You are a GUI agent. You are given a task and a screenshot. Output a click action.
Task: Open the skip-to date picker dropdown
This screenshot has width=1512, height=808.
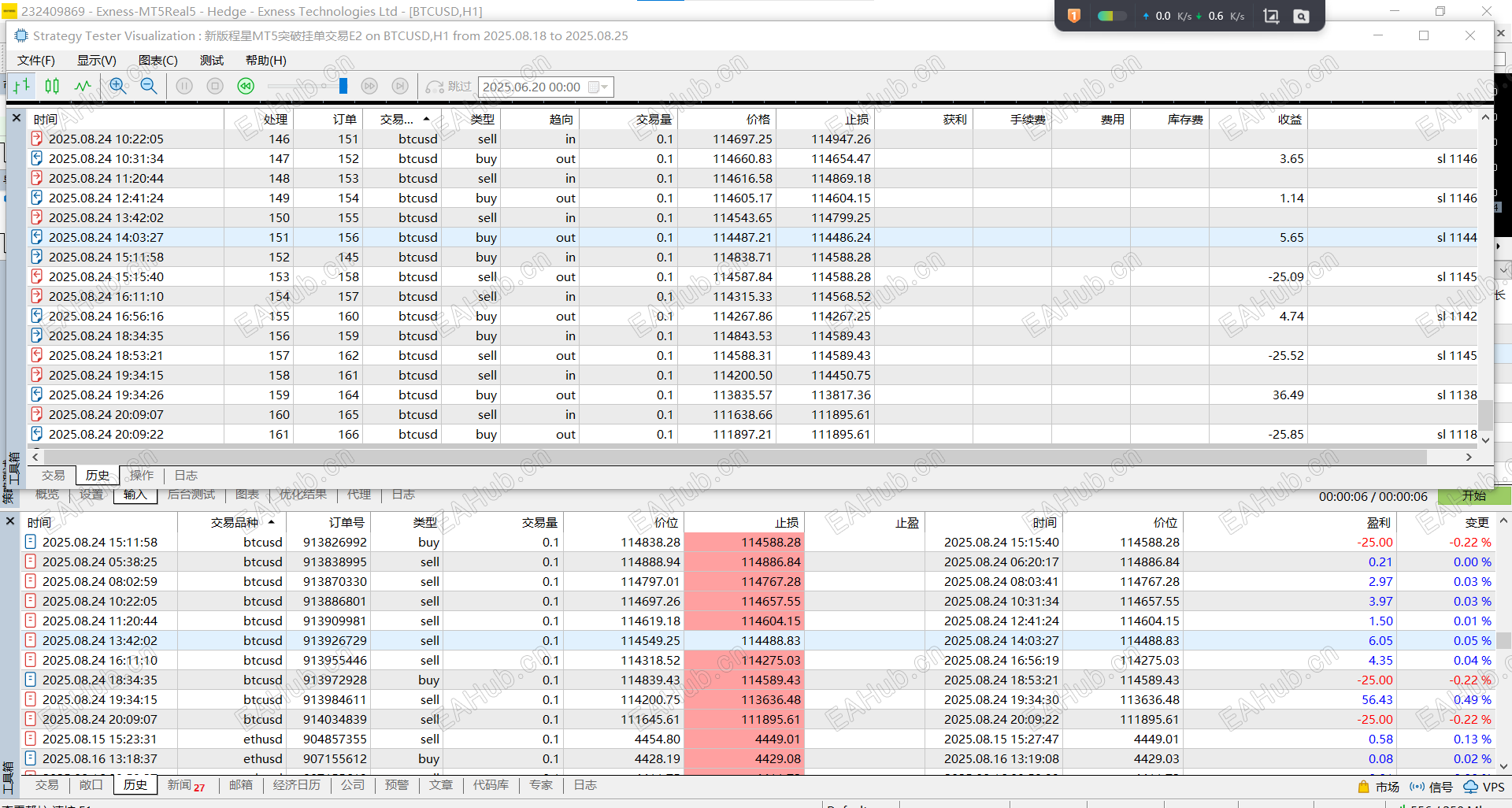click(x=605, y=87)
